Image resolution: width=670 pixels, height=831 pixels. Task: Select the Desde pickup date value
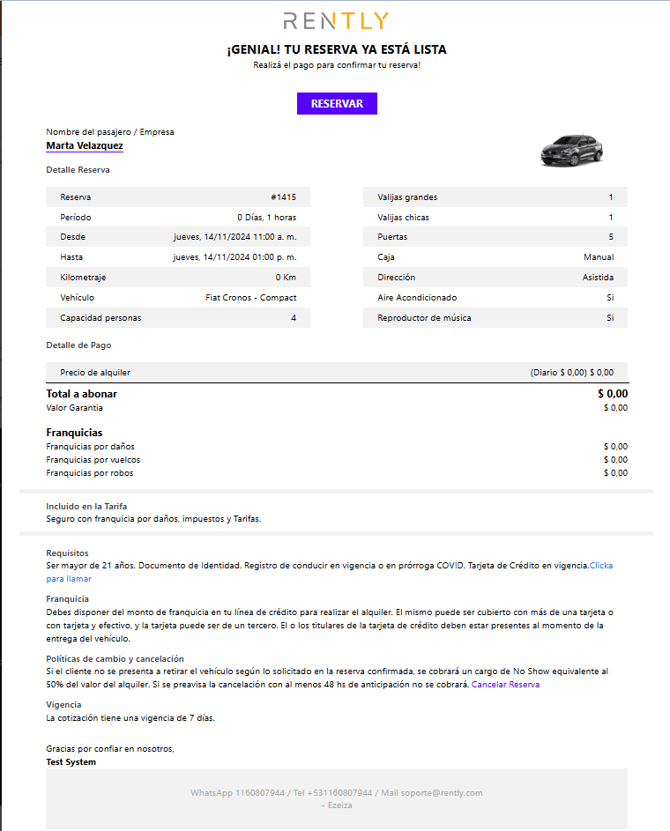234,237
